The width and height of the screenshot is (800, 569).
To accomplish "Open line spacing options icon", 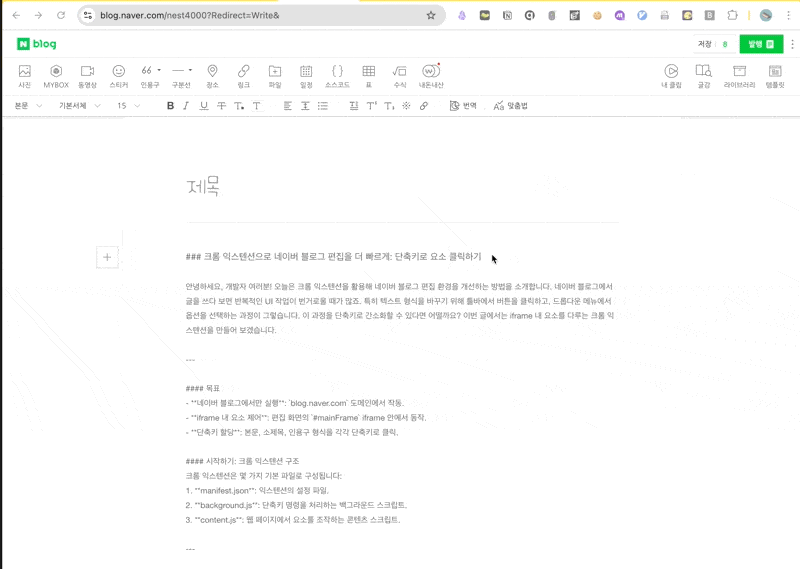I will coord(305,106).
